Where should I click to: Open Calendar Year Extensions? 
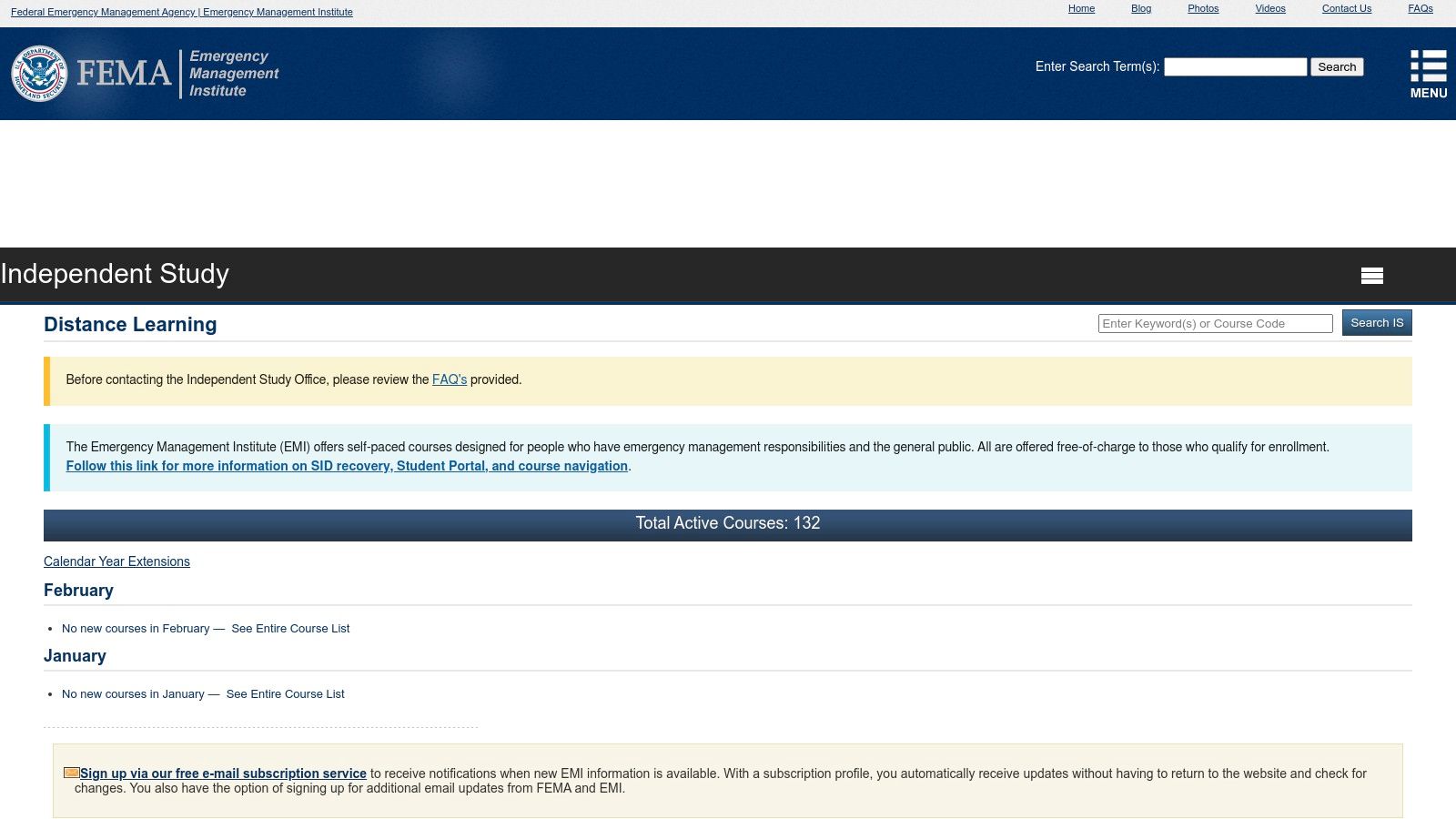click(x=116, y=561)
